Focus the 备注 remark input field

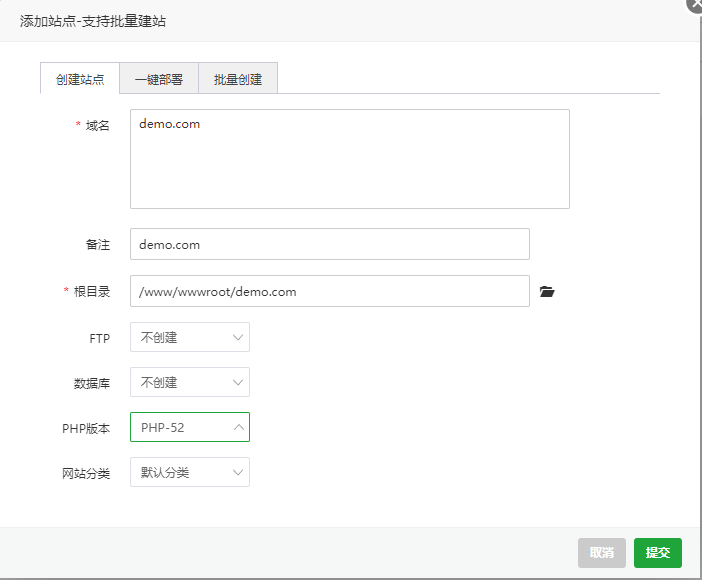click(329, 244)
